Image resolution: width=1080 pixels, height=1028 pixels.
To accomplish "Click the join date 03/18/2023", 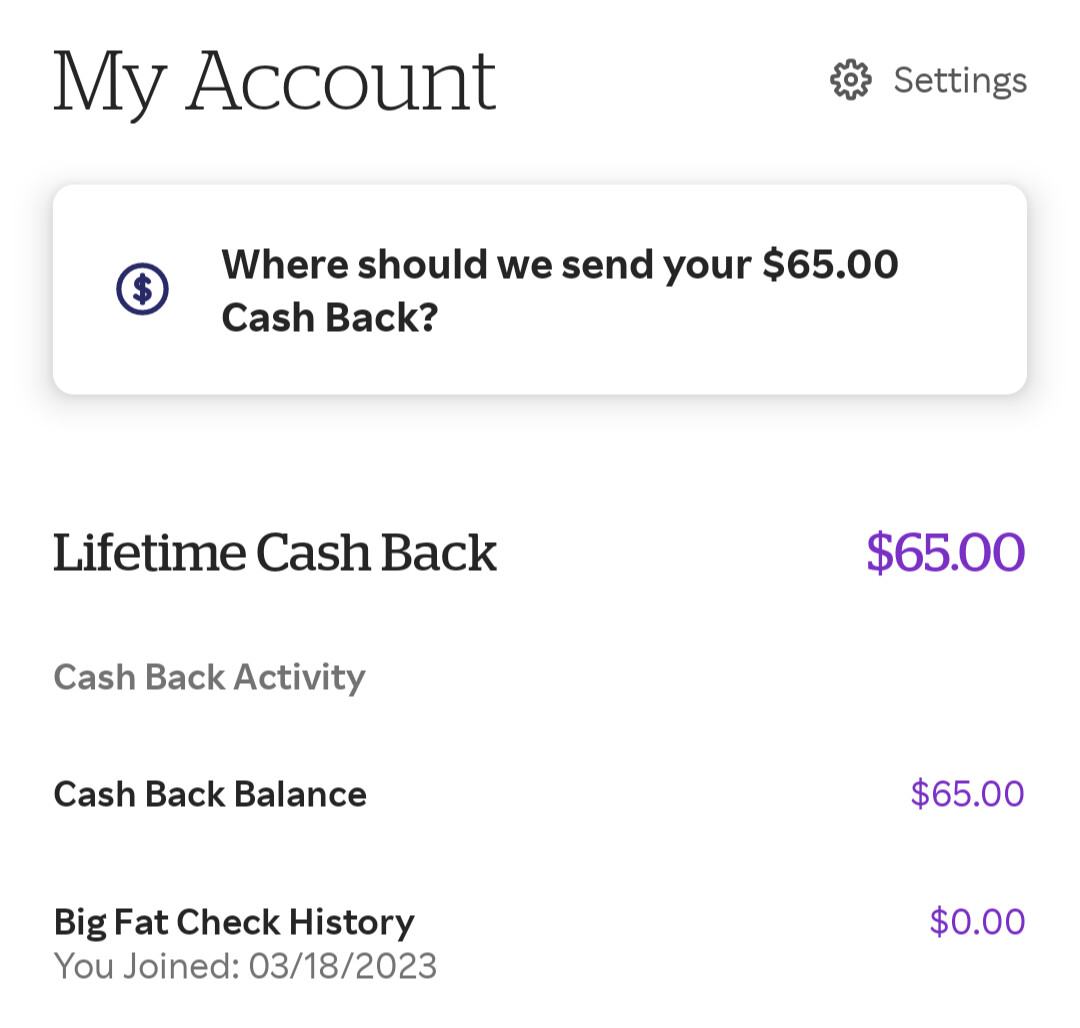I will coord(343,966).
